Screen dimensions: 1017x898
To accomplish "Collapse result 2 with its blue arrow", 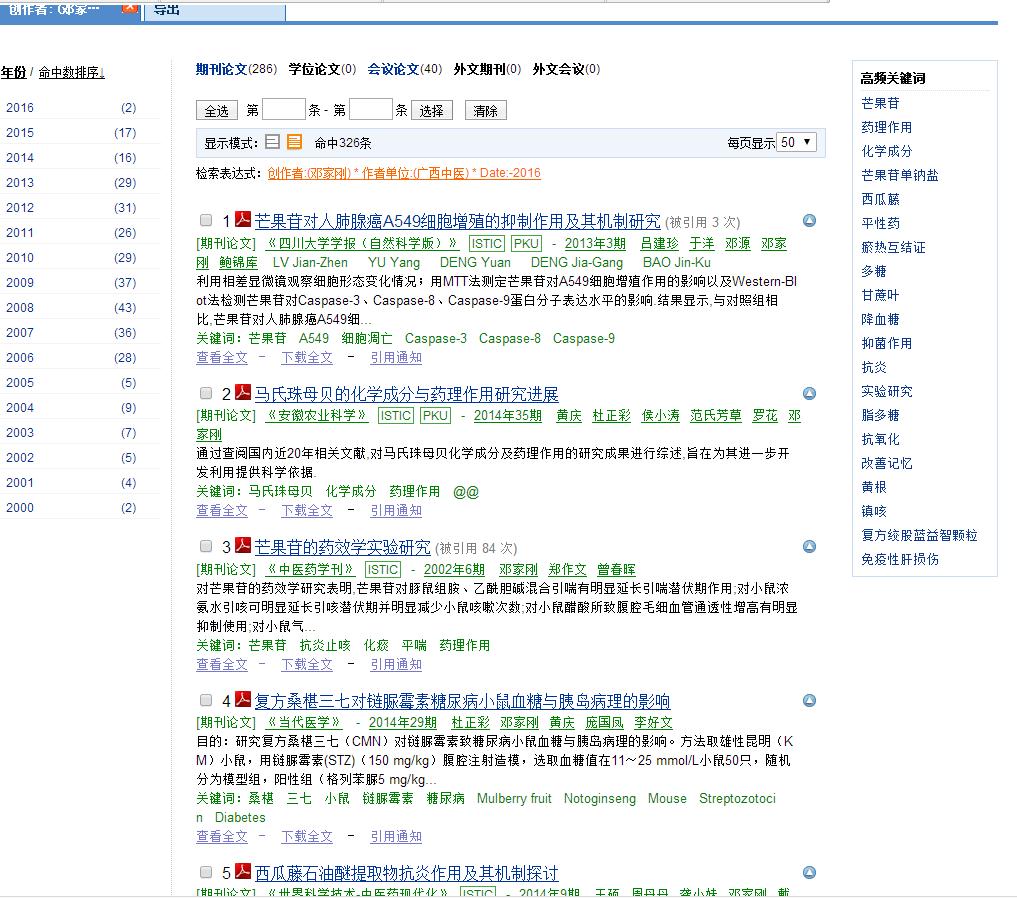I will [x=809, y=394].
